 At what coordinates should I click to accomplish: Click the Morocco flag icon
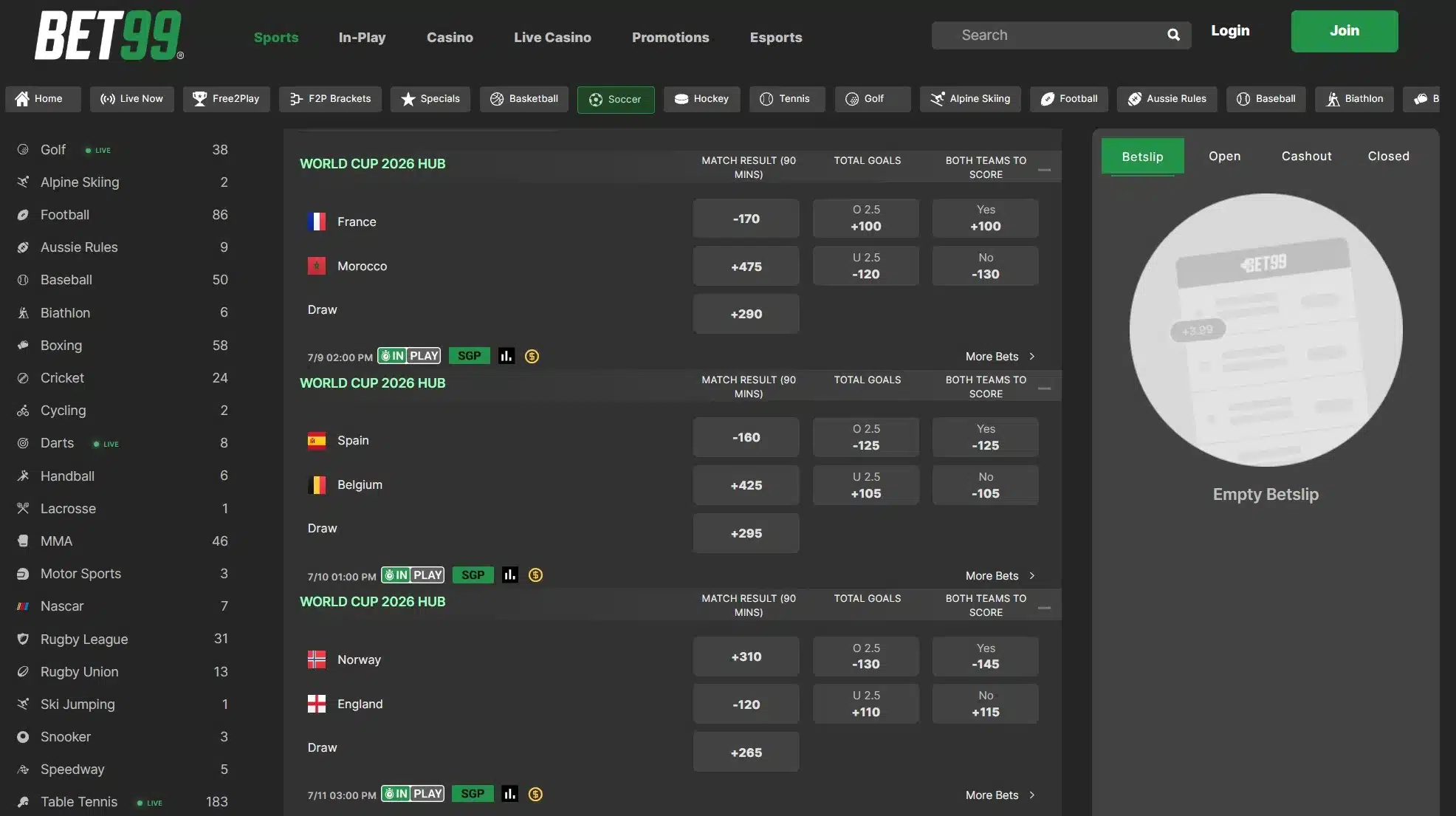click(x=317, y=266)
